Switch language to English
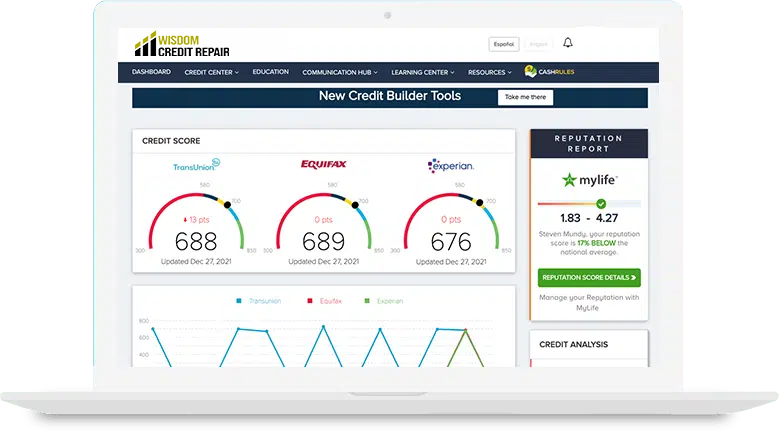Viewport: 779px width, 433px height. (539, 44)
